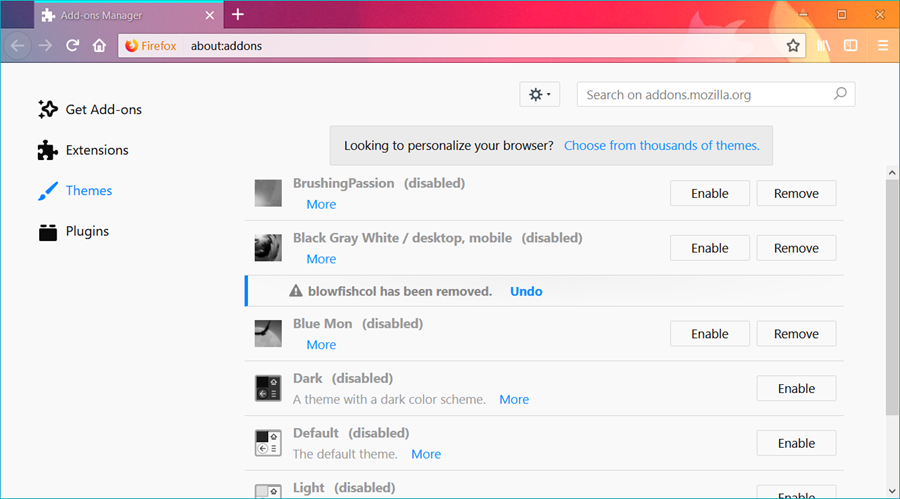This screenshot has width=900, height=499.
Task: Go back with the back arrow
Action: pos(18,45)
